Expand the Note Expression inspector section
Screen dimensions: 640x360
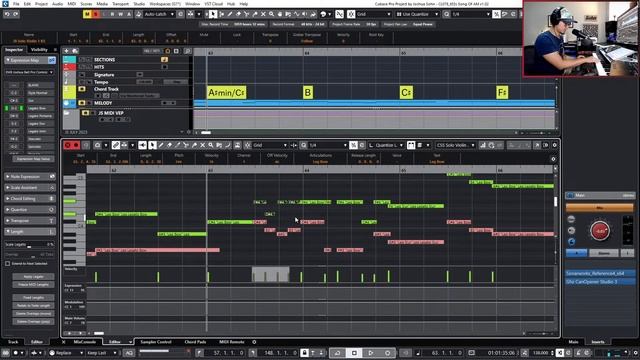coord(30,177)
